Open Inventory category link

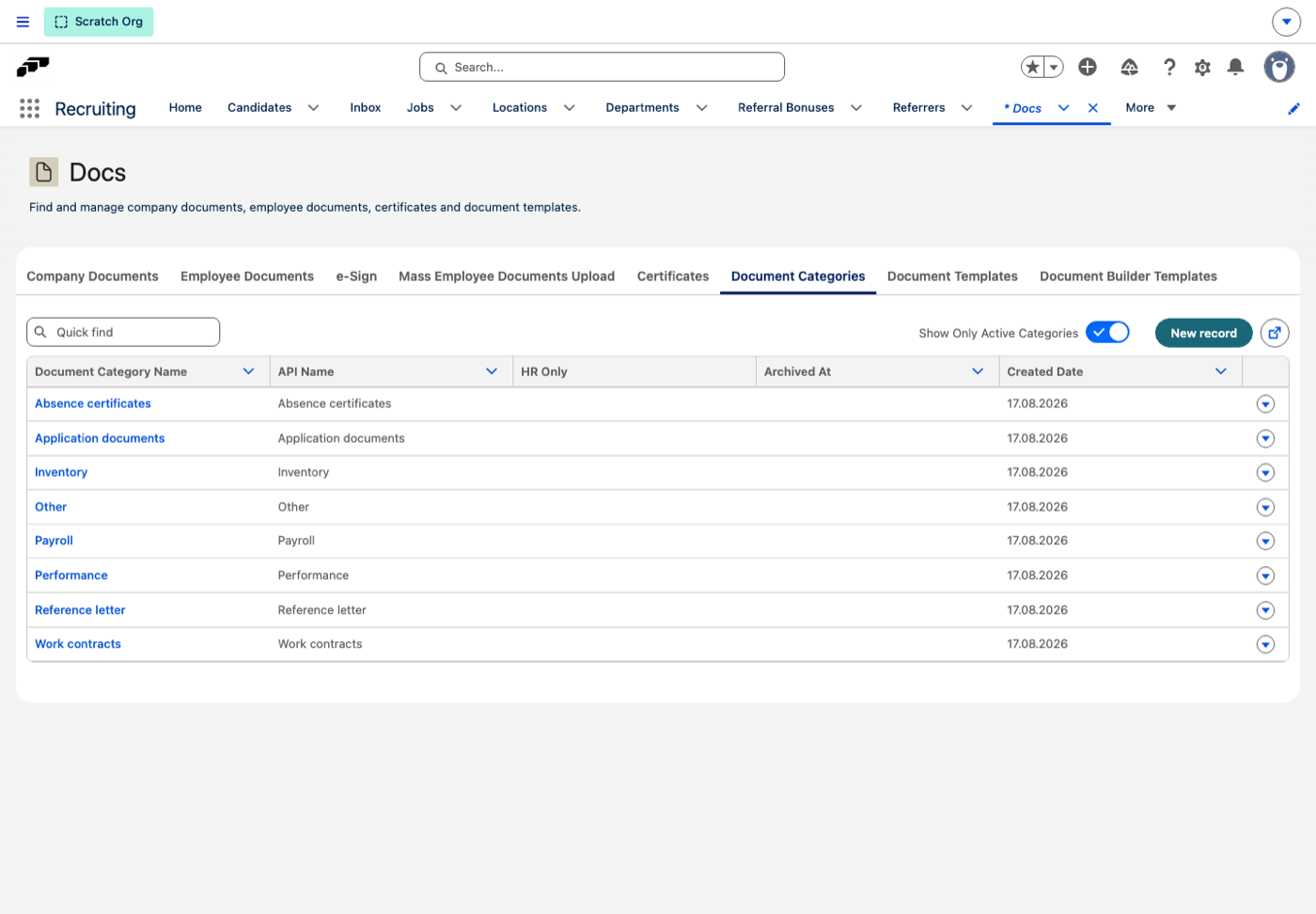click(x=61, y=472)
